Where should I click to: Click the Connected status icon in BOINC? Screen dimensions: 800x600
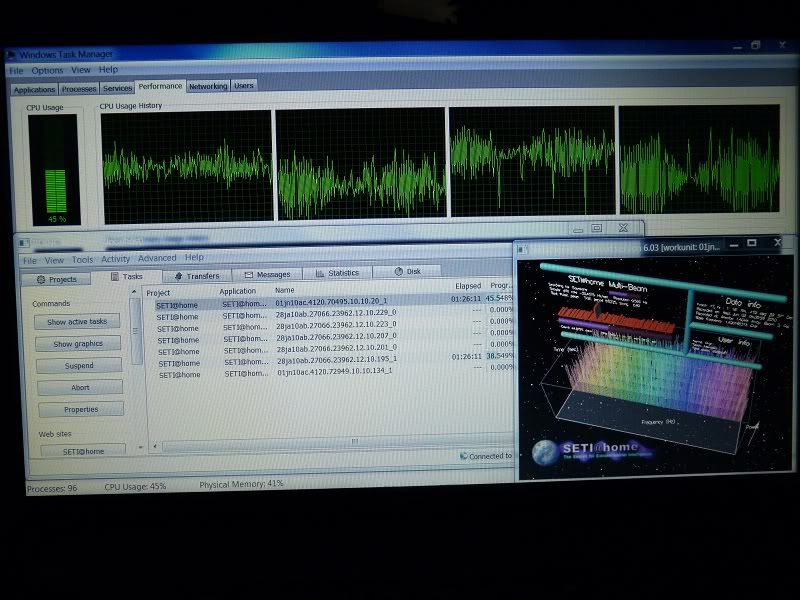click(463, 456)
